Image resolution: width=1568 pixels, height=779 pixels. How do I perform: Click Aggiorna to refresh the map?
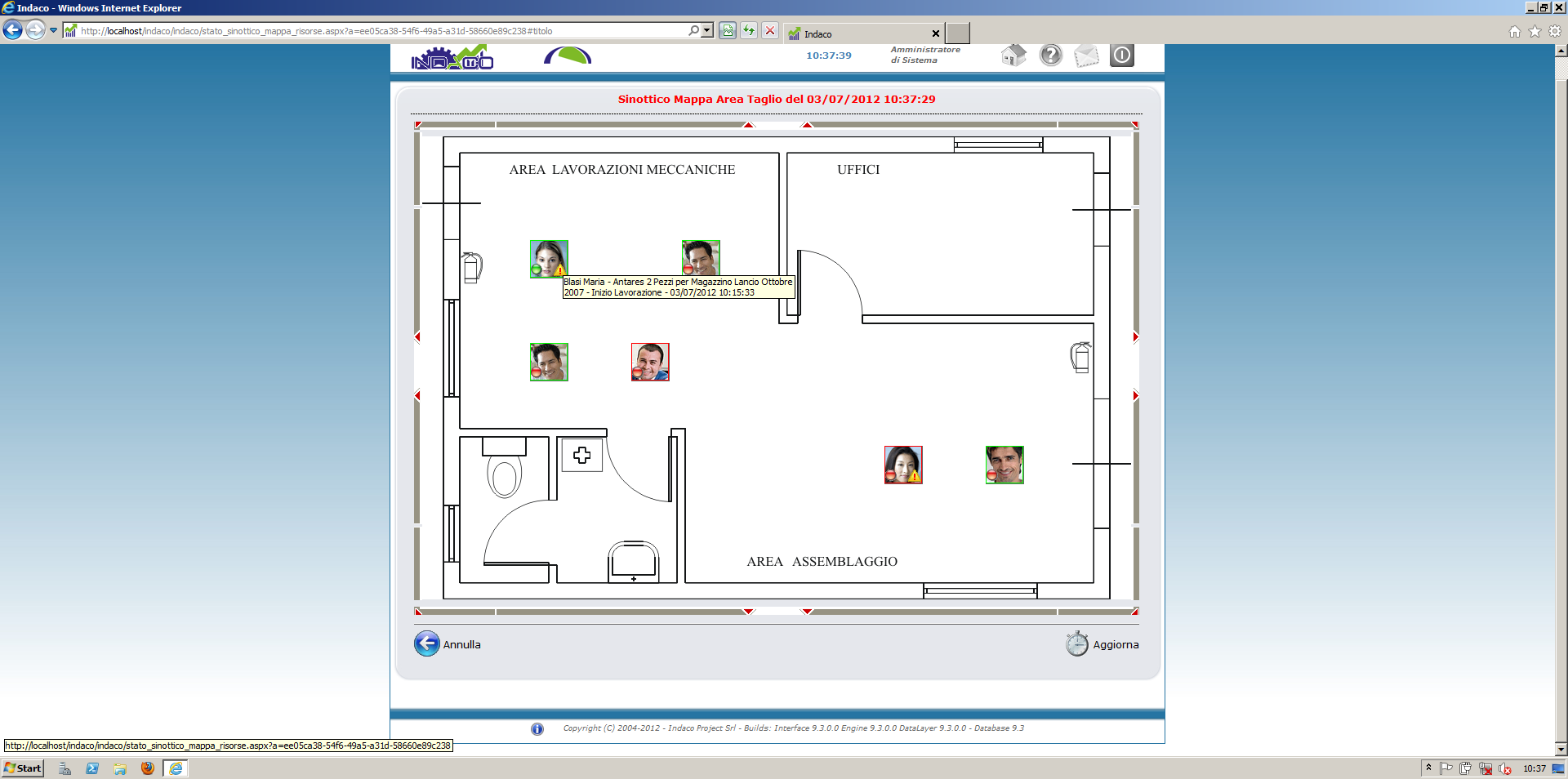click(1102, 644)
